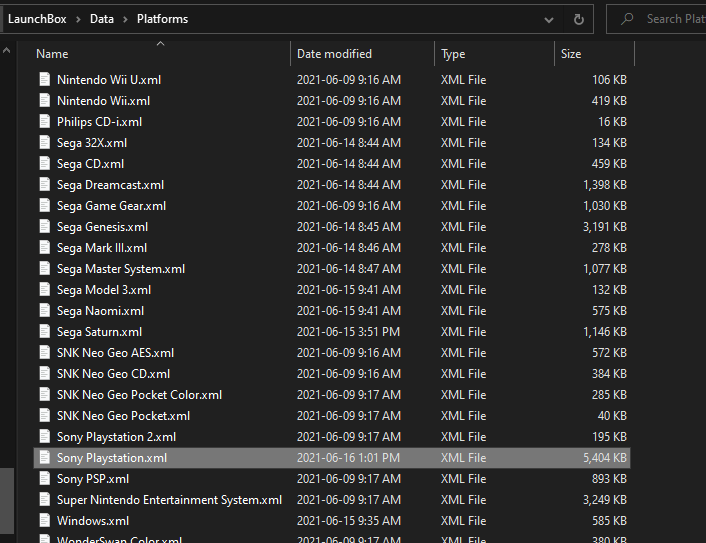The width and height of the screenshot is (706, 543).
Task: Click the SNK Neo Geo Pocket.xml file icon
Action: [45, 416]
